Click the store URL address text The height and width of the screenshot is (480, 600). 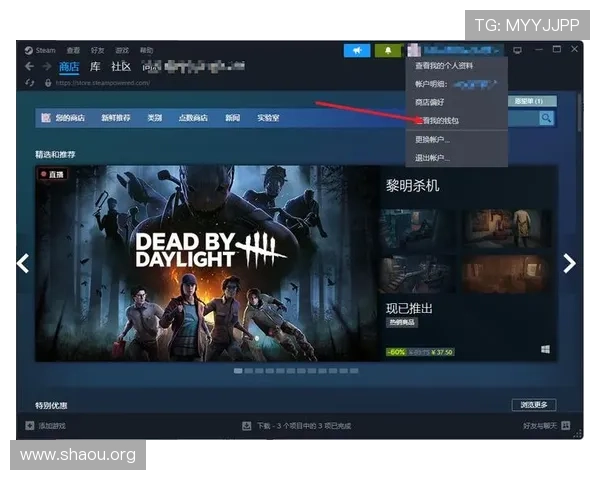coord(103,83)
